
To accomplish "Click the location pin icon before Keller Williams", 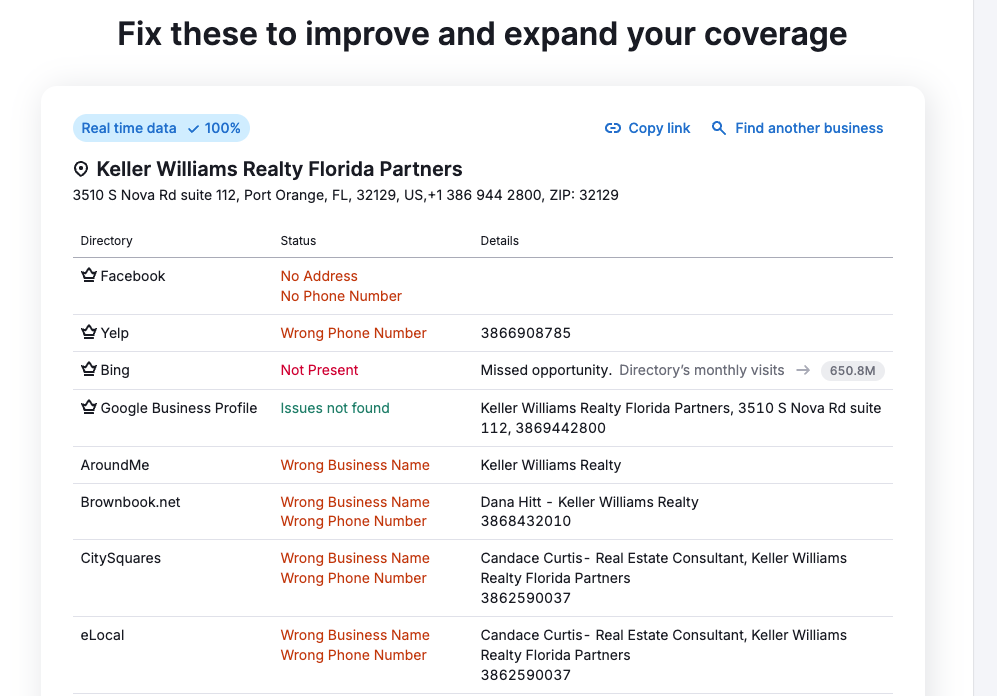I will pos(81,169).
